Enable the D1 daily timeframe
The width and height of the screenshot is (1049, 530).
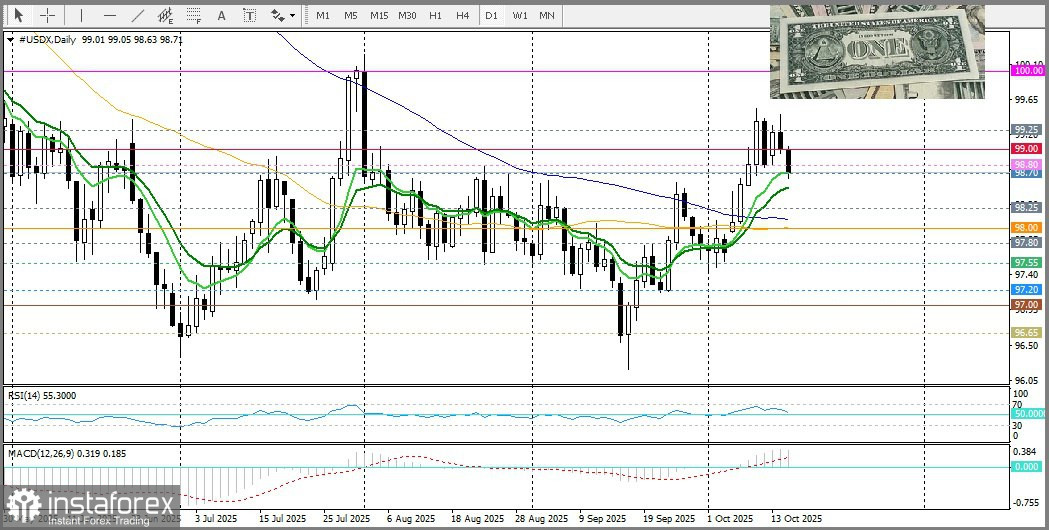(491, 16)
